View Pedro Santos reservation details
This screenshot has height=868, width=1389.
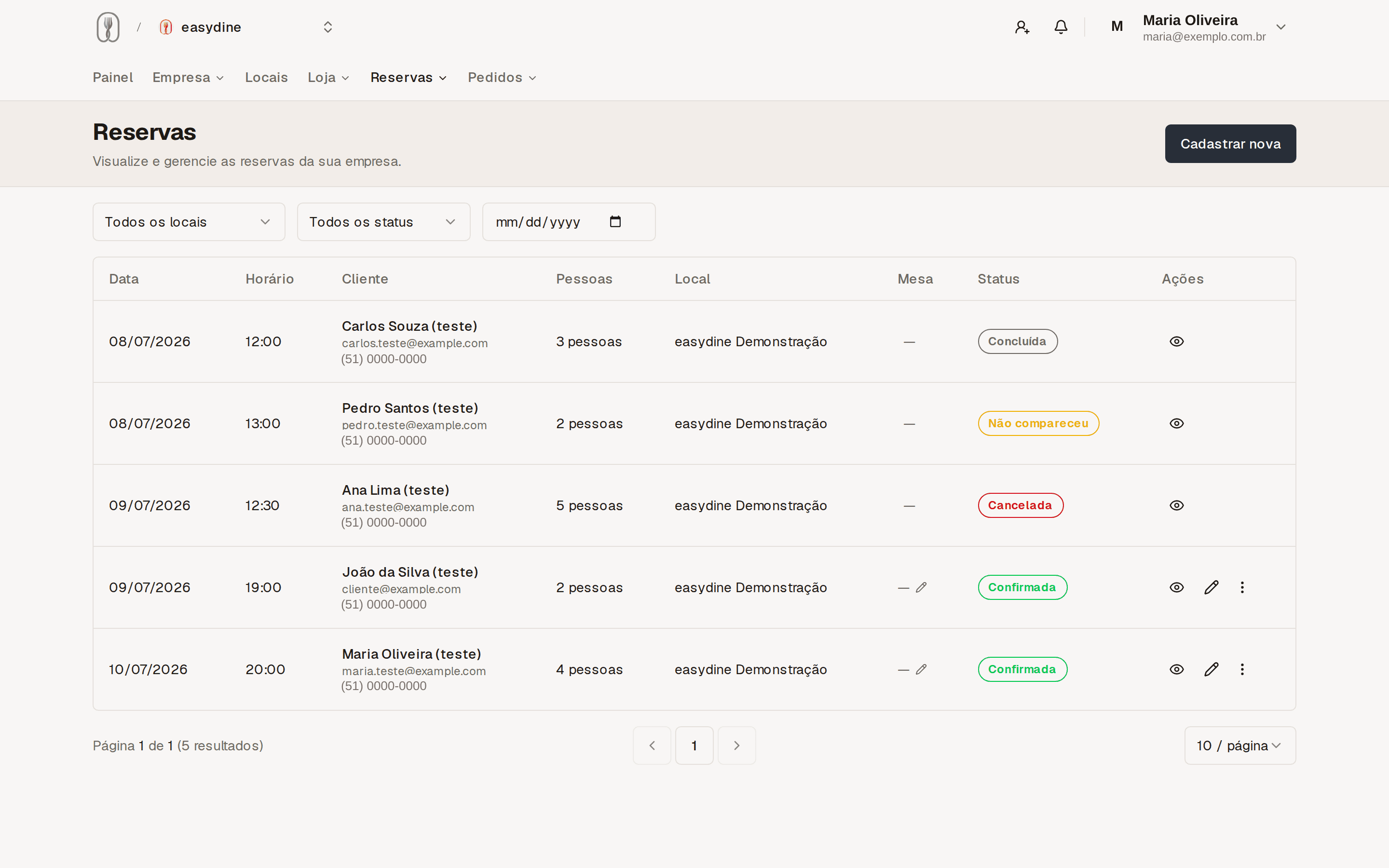1177,424
